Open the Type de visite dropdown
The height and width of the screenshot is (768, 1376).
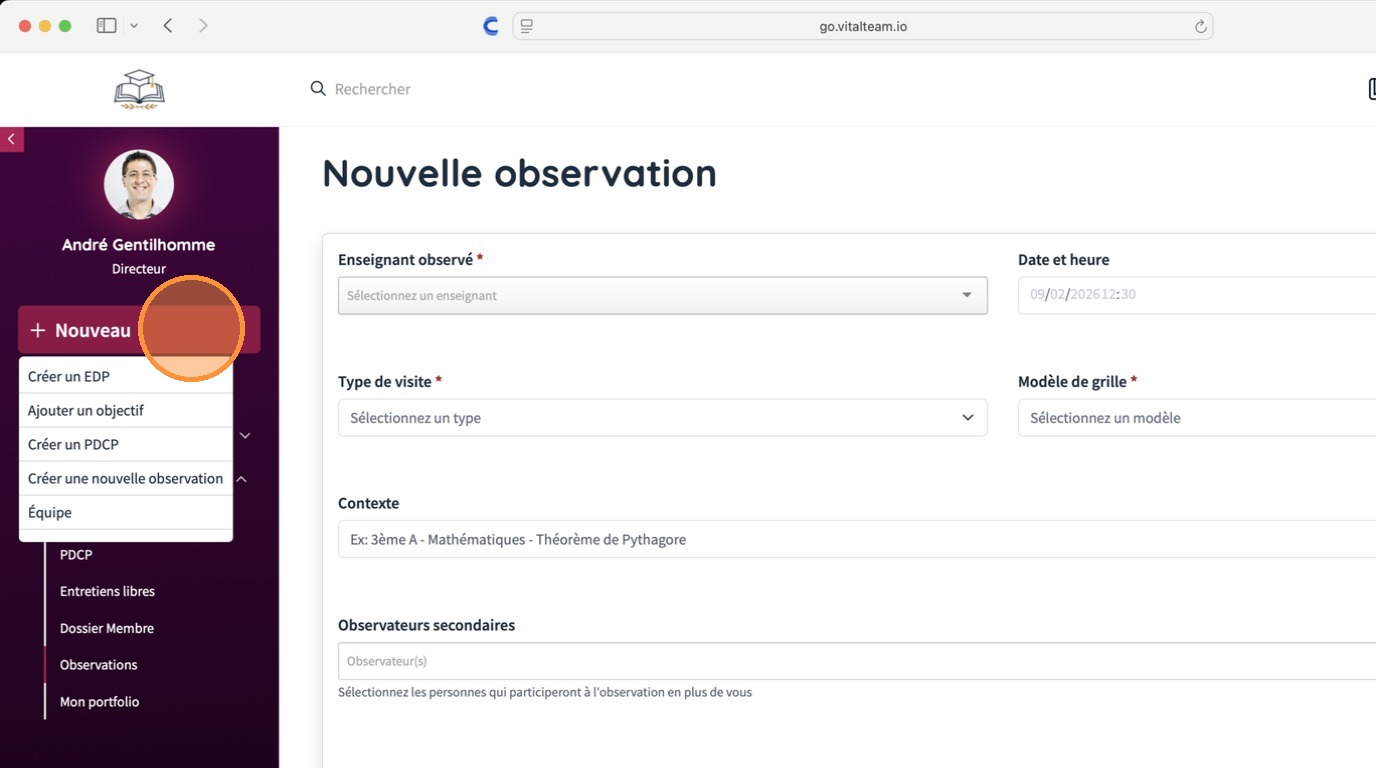pos(662,418)
